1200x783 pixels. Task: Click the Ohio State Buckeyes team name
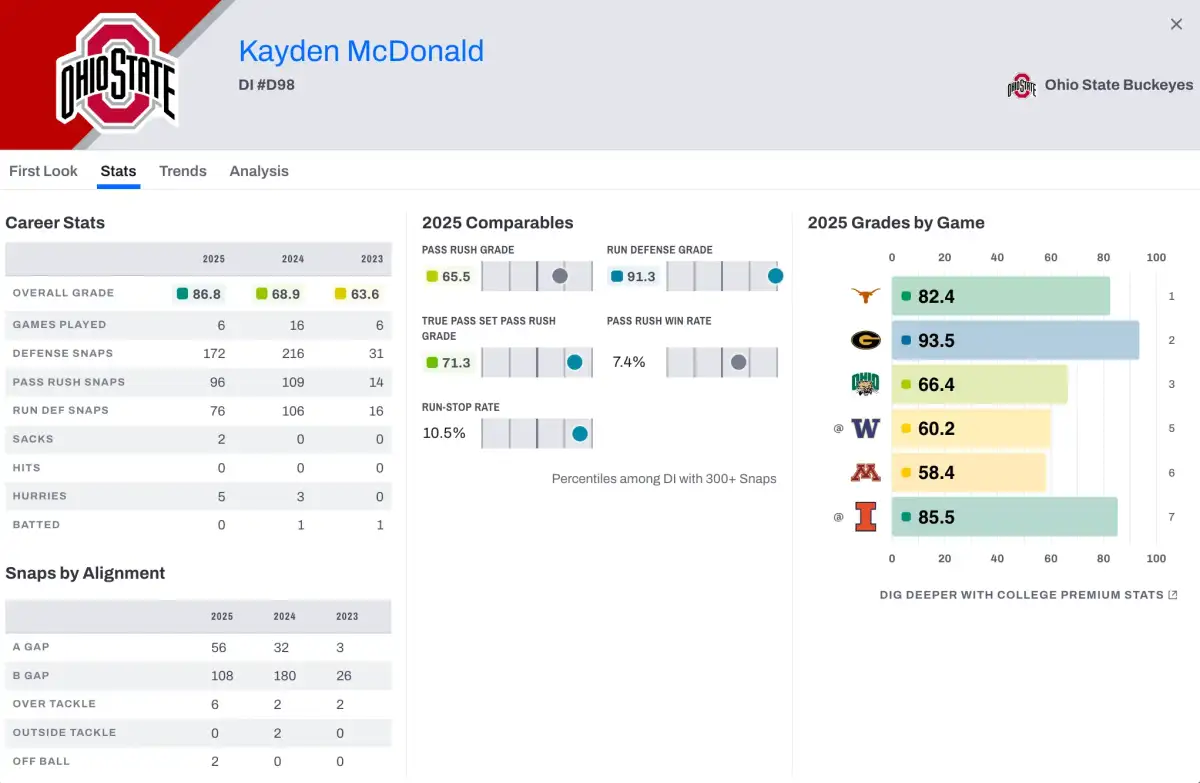(1118, 85)
